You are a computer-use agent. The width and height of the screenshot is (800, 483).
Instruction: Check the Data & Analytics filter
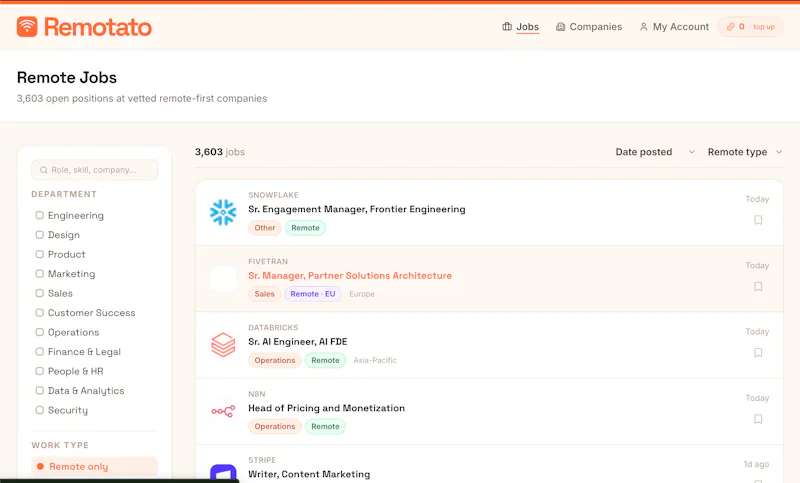tap(39, 390)
